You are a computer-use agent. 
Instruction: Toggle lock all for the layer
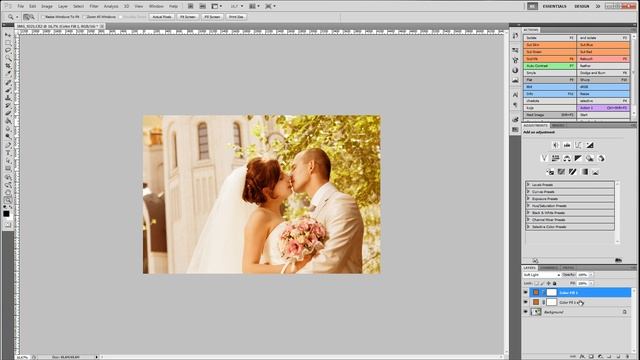[x=554, y=283]
